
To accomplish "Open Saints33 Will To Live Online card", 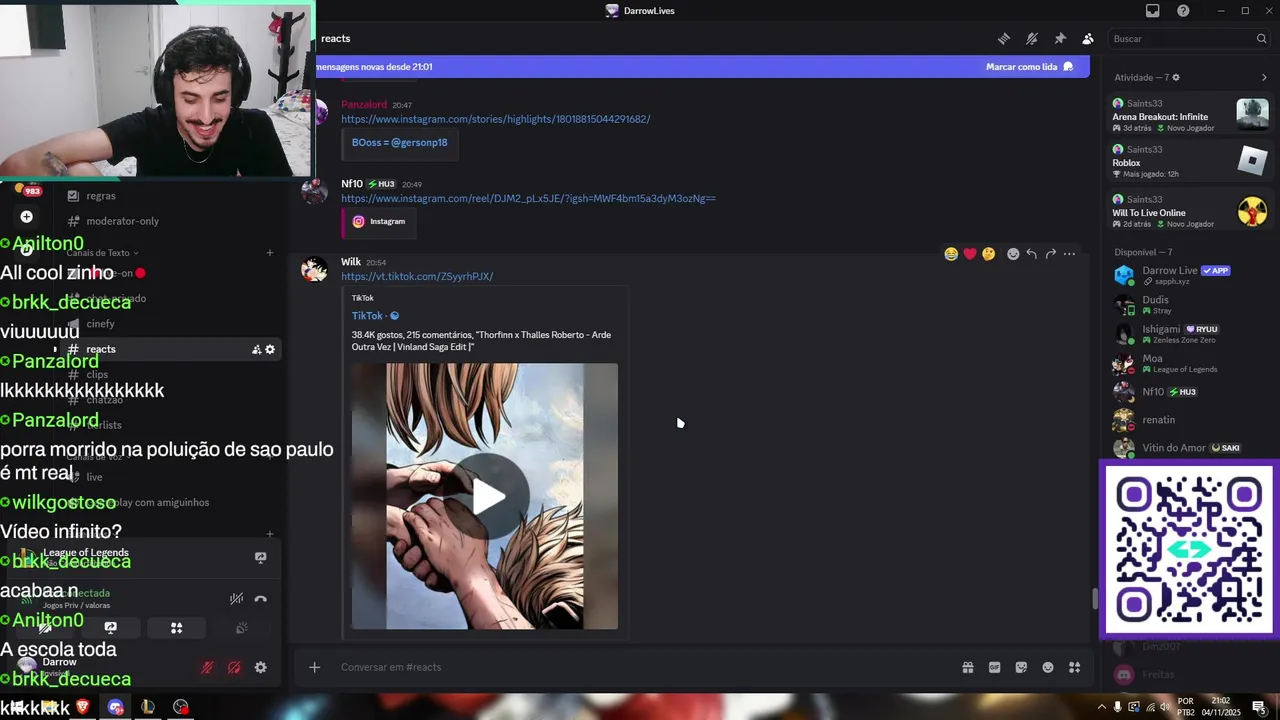I will (x=1190, y=211).
